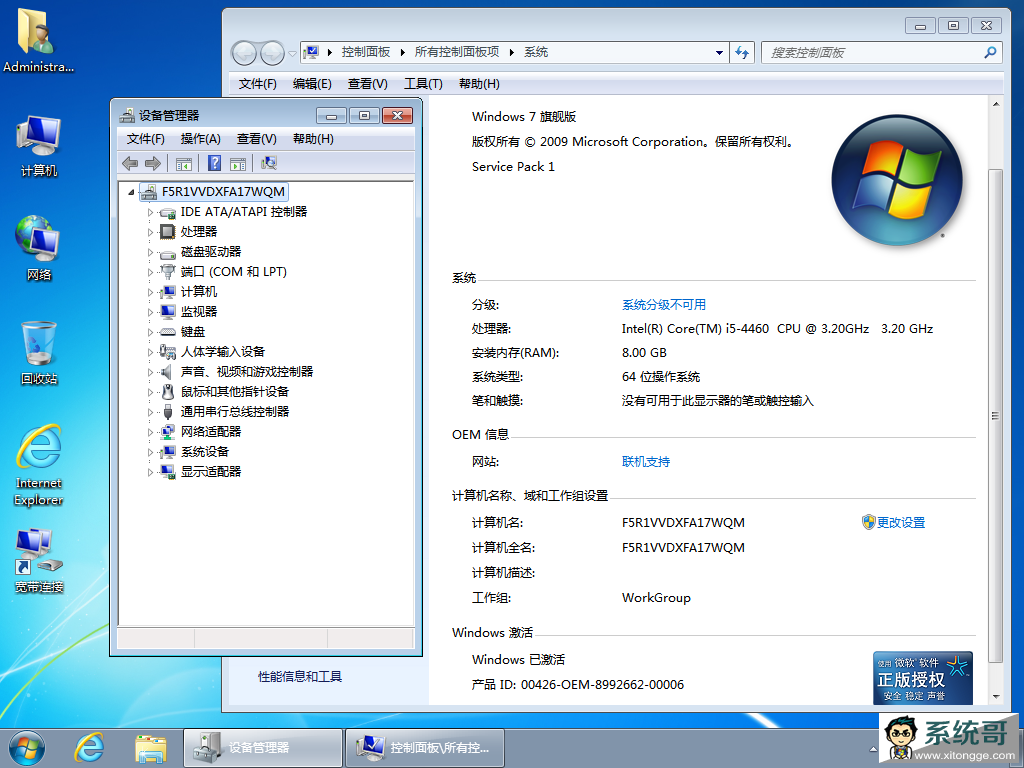This screenshot has width=1024, height=768.
Task: Open 编辑(E) menu in Control Panel window
Action: click(312, 84)
